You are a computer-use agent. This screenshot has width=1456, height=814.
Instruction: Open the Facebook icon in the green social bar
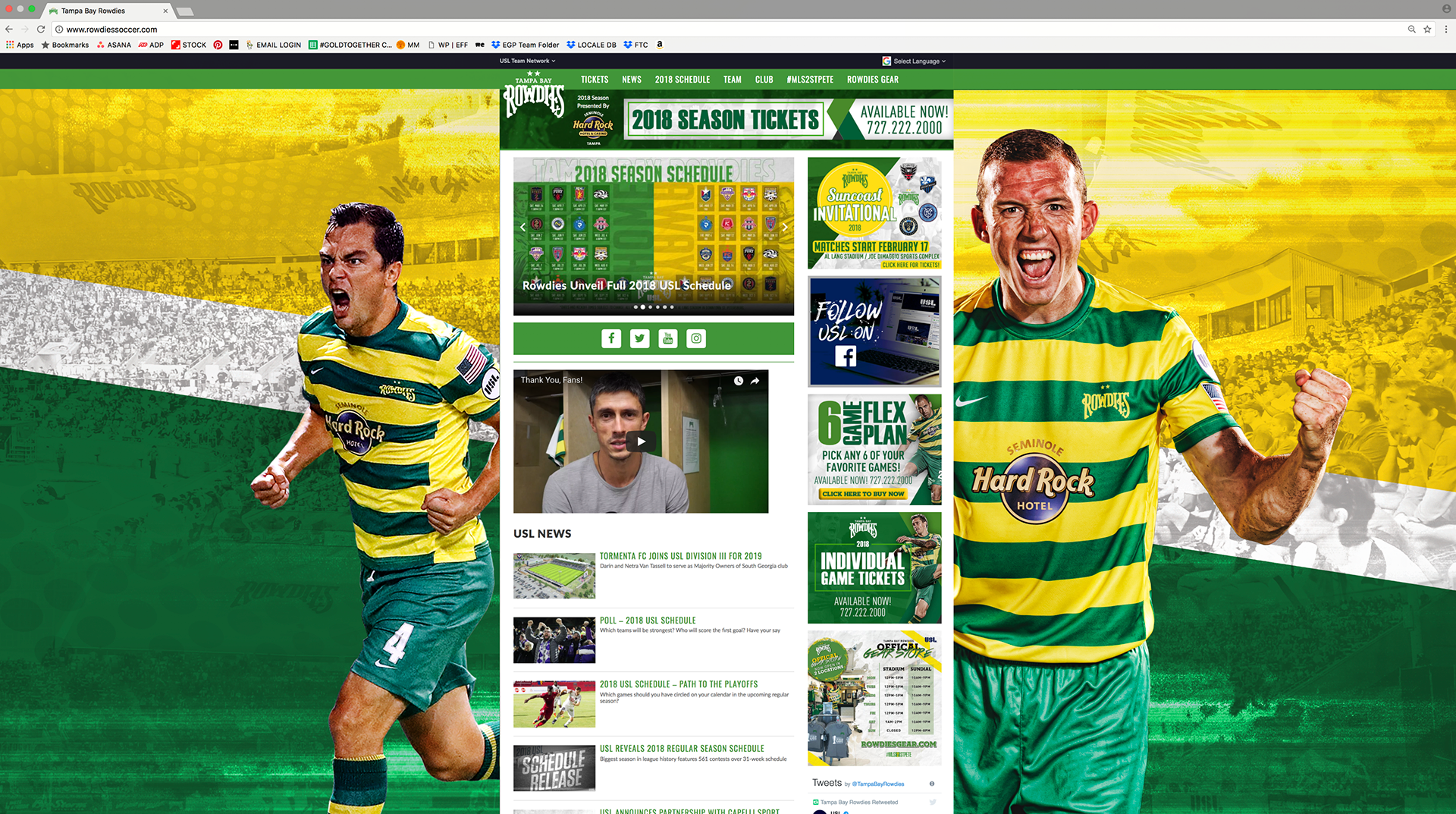click(611, 338)
